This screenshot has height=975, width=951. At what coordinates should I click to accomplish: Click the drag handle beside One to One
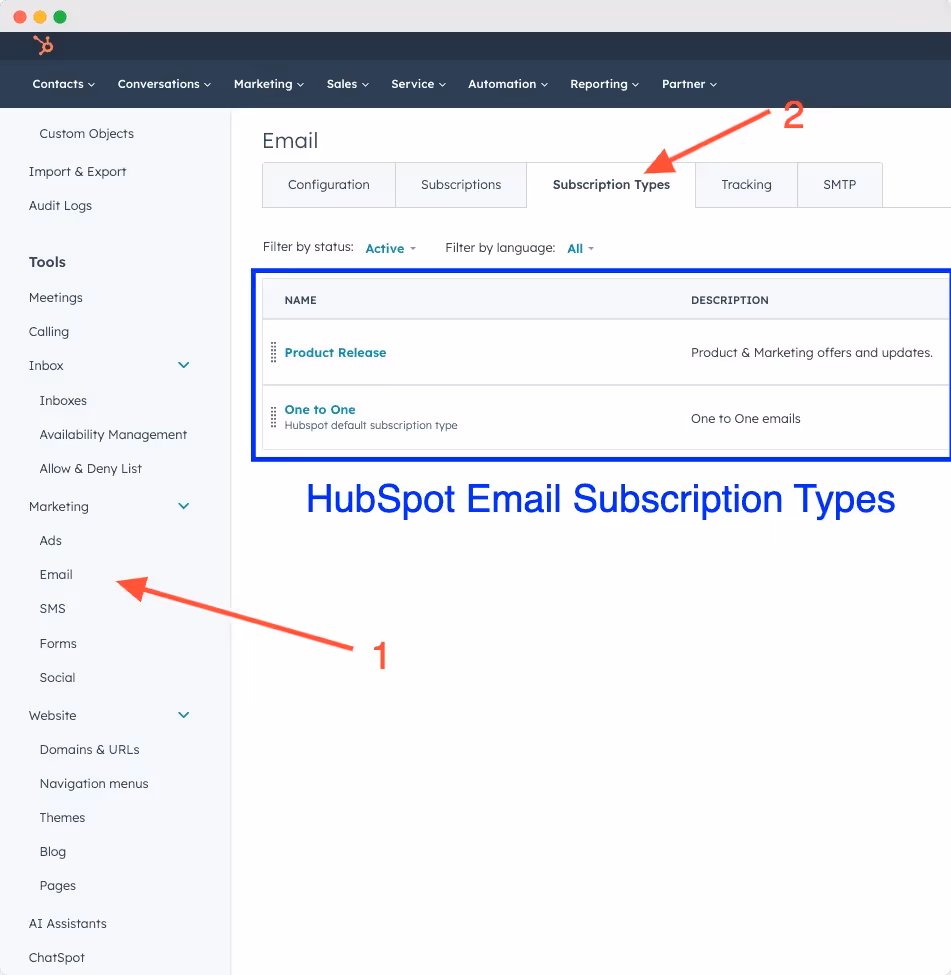click(272, 415)
